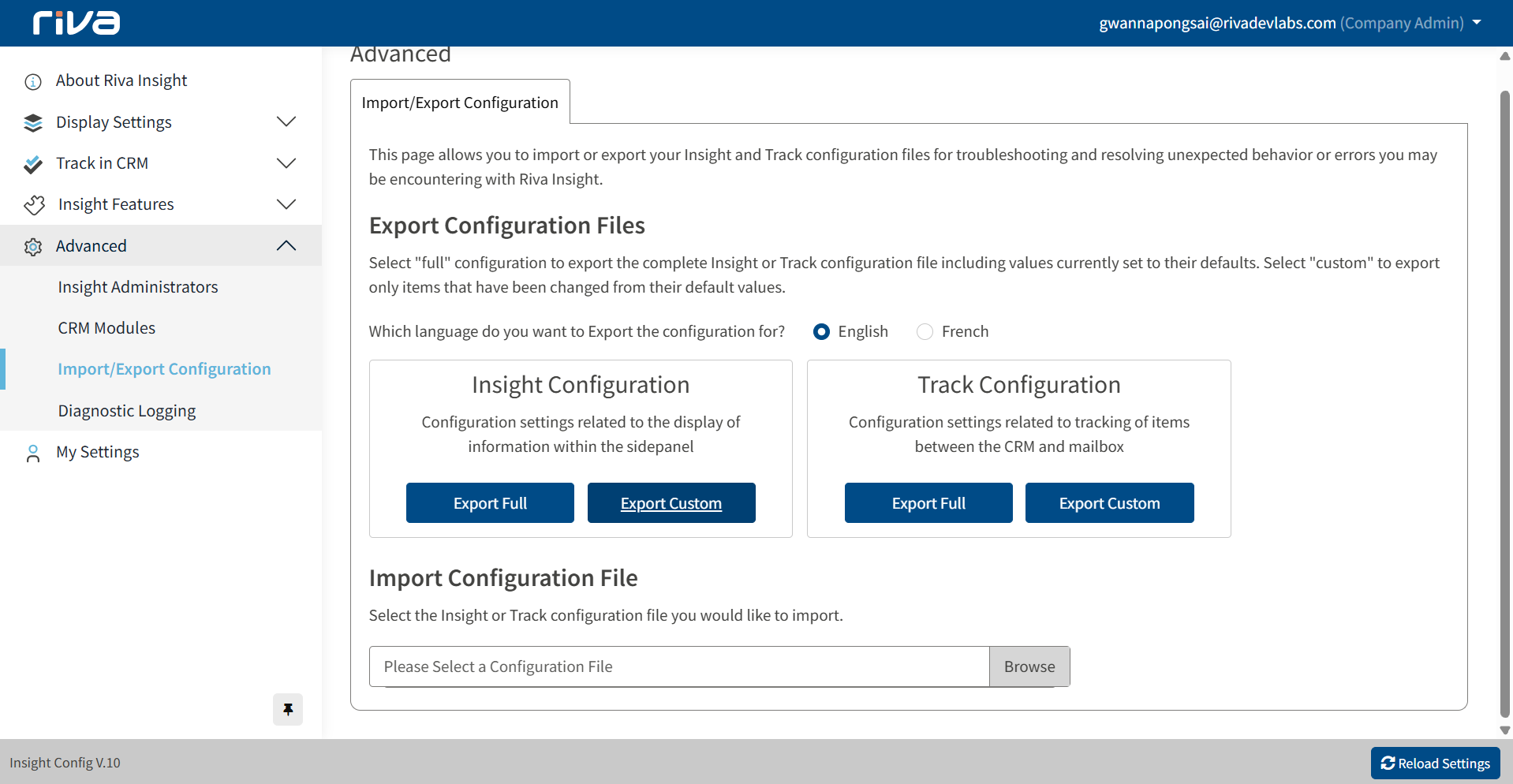This screenshot has width=1513, height=784.
Task: Select the French language radio button
Action: pyautogui.click(x=925, y=331)
